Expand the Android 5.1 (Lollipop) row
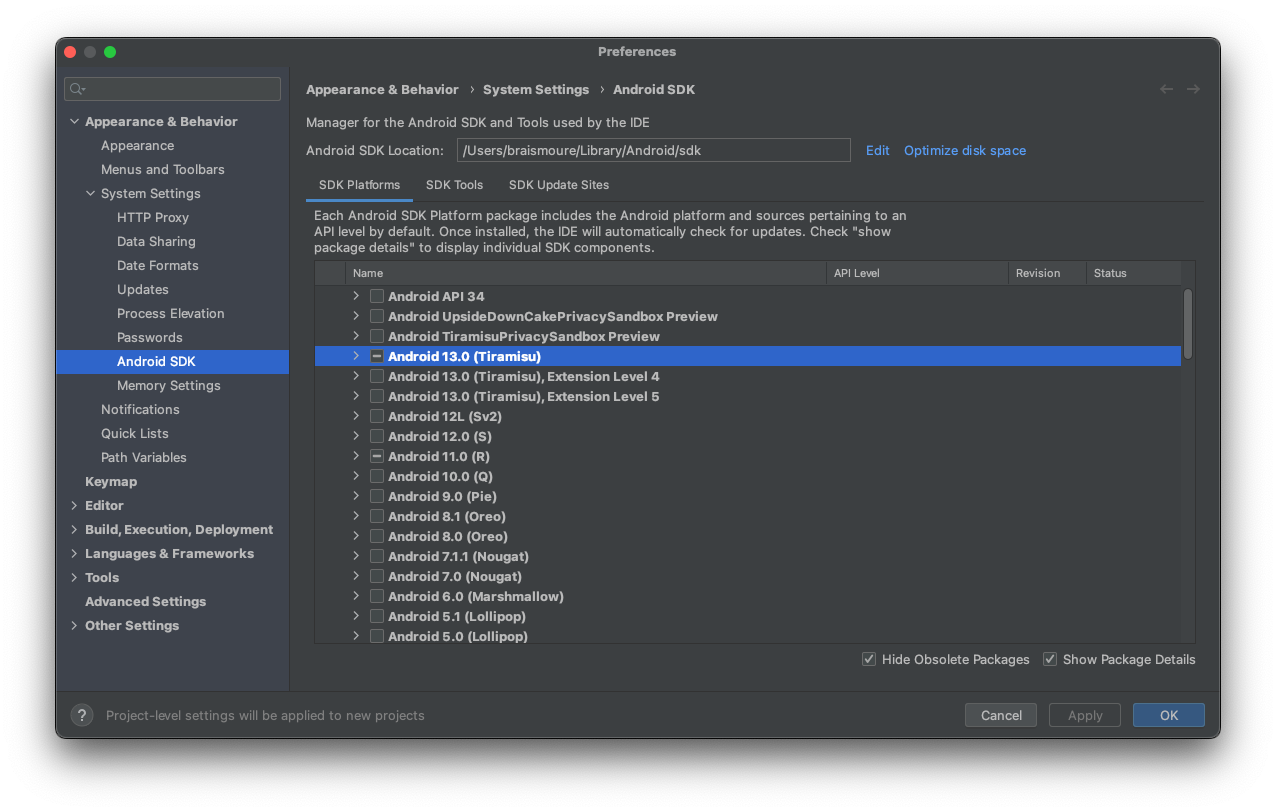The width and height of the screenshot is (1276, 812). click(356, 616)
